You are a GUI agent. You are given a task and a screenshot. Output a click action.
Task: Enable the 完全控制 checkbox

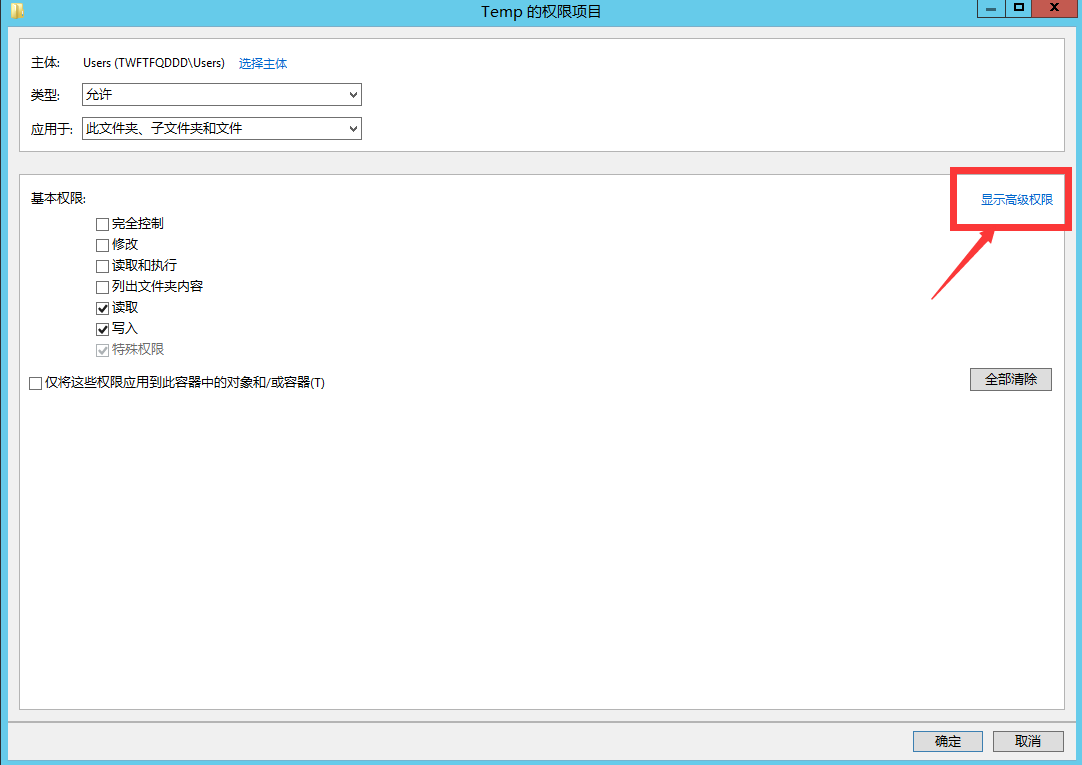point(102,224)
